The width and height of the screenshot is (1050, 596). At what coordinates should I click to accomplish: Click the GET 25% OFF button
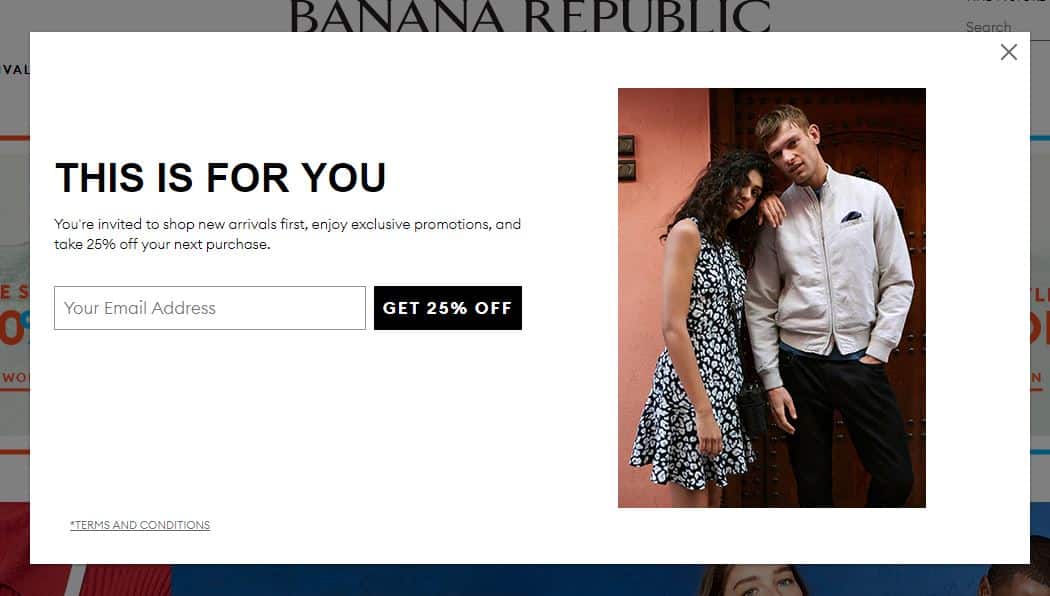[x=448, y=308]
